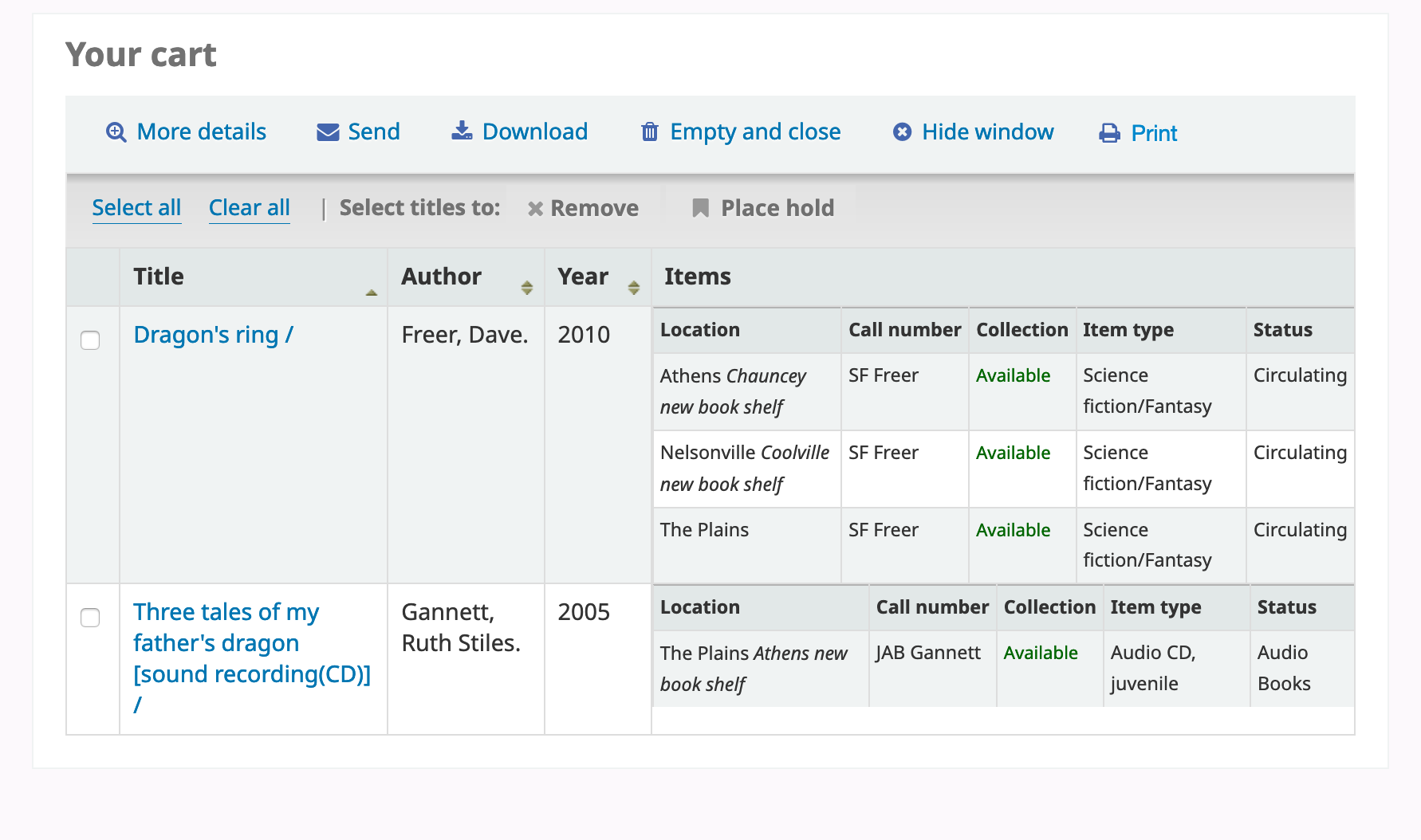Image resolution: width=1421 pixels, height=840 pixels.
Task: Click the Remove x icon
Action: coord(535,209)
